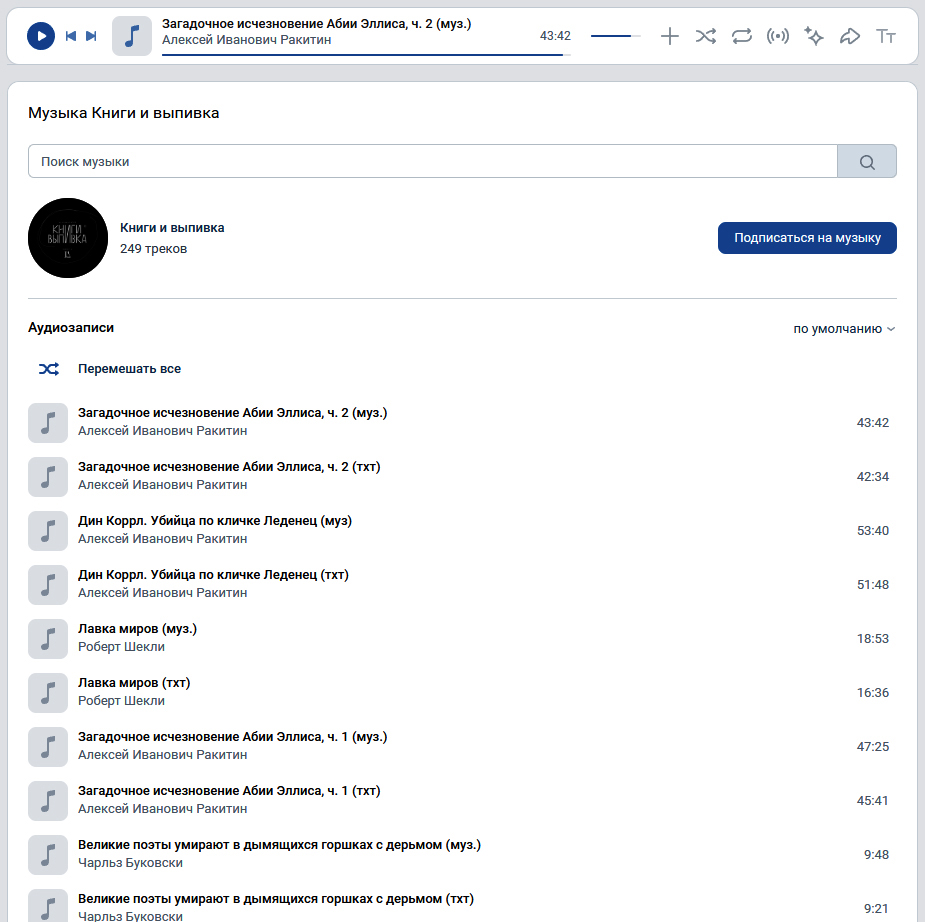Click the magnifier search button
Viewport: 925px width, 922px height.
point(867,161)
